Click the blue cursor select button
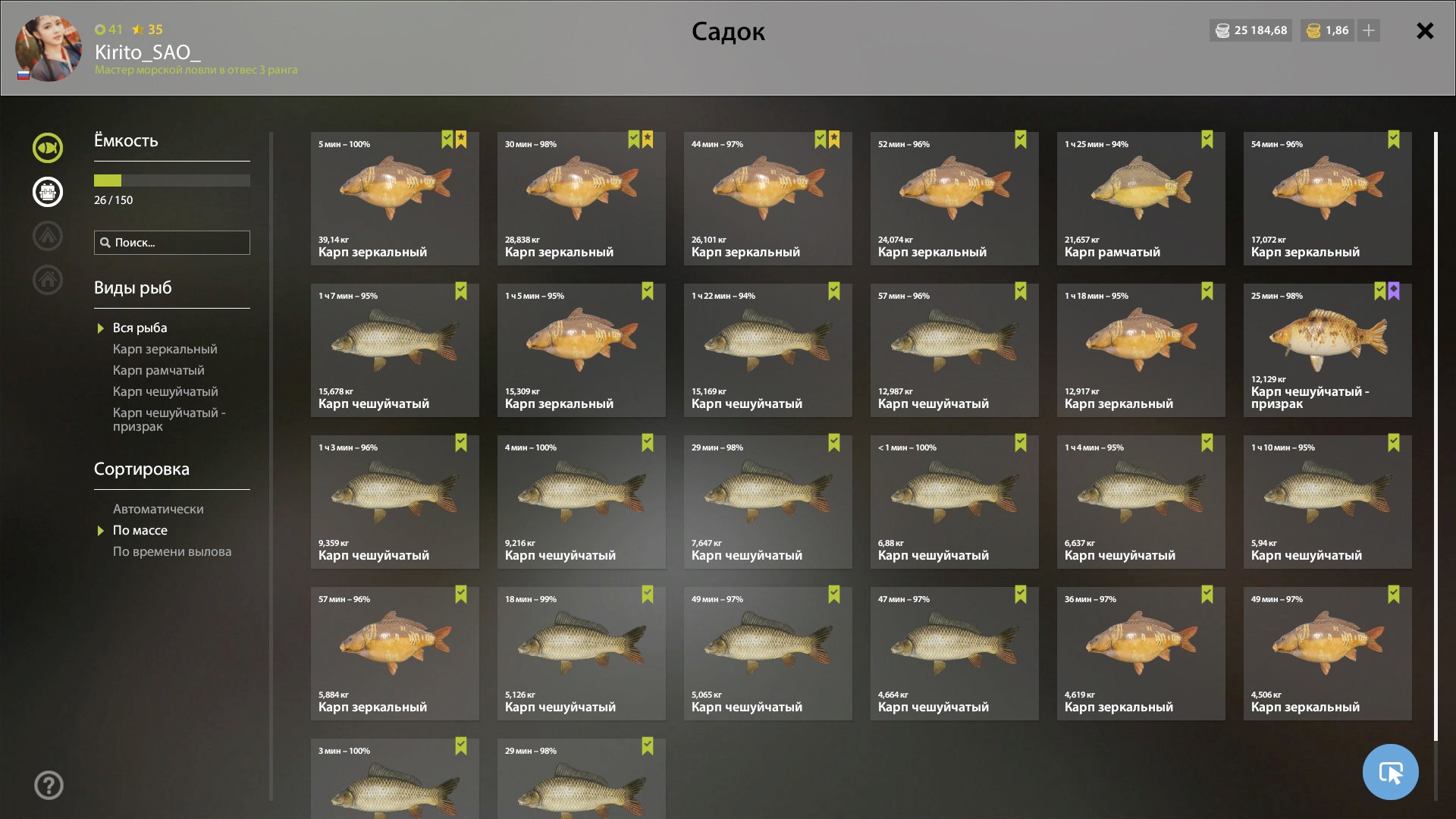 (x=1390, y=772)
